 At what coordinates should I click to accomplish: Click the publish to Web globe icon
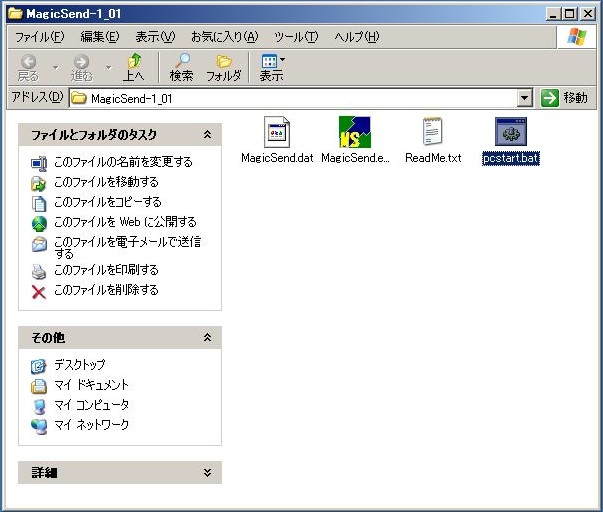tap(39, 223)
